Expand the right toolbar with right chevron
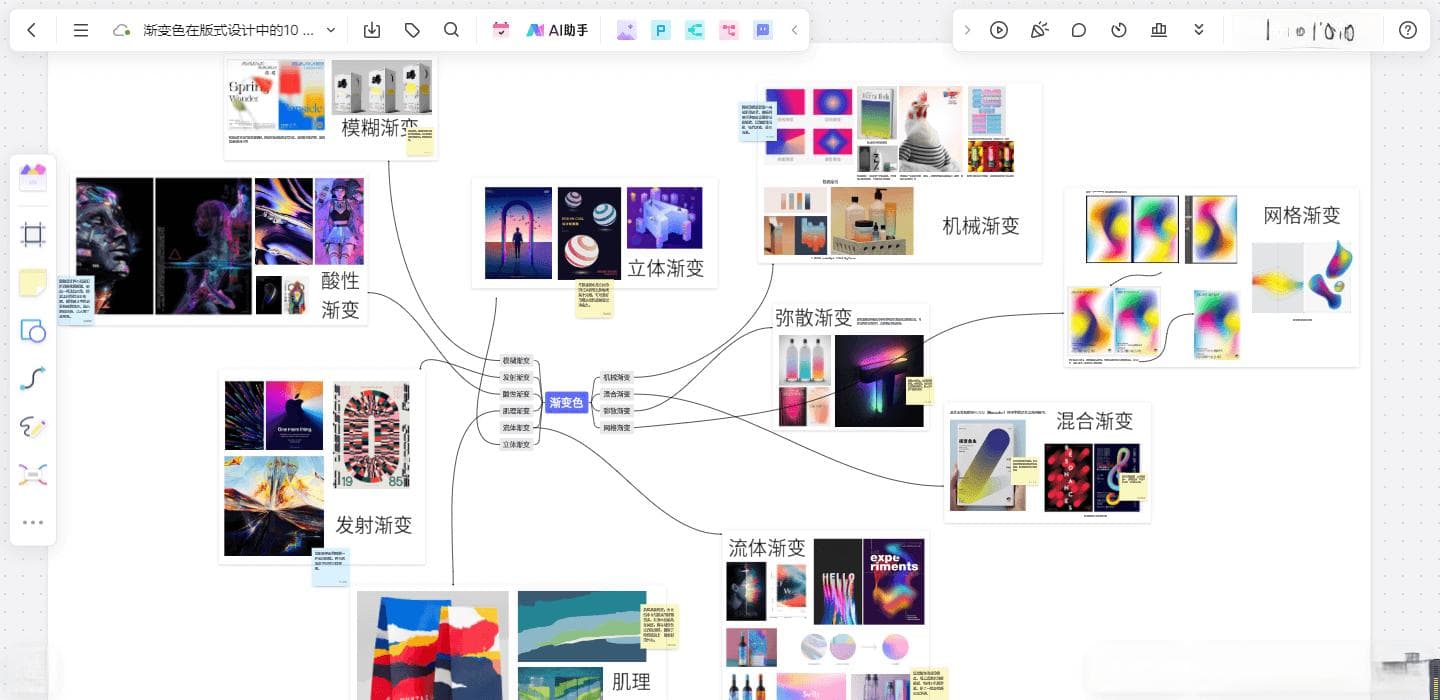 [967, 30]
